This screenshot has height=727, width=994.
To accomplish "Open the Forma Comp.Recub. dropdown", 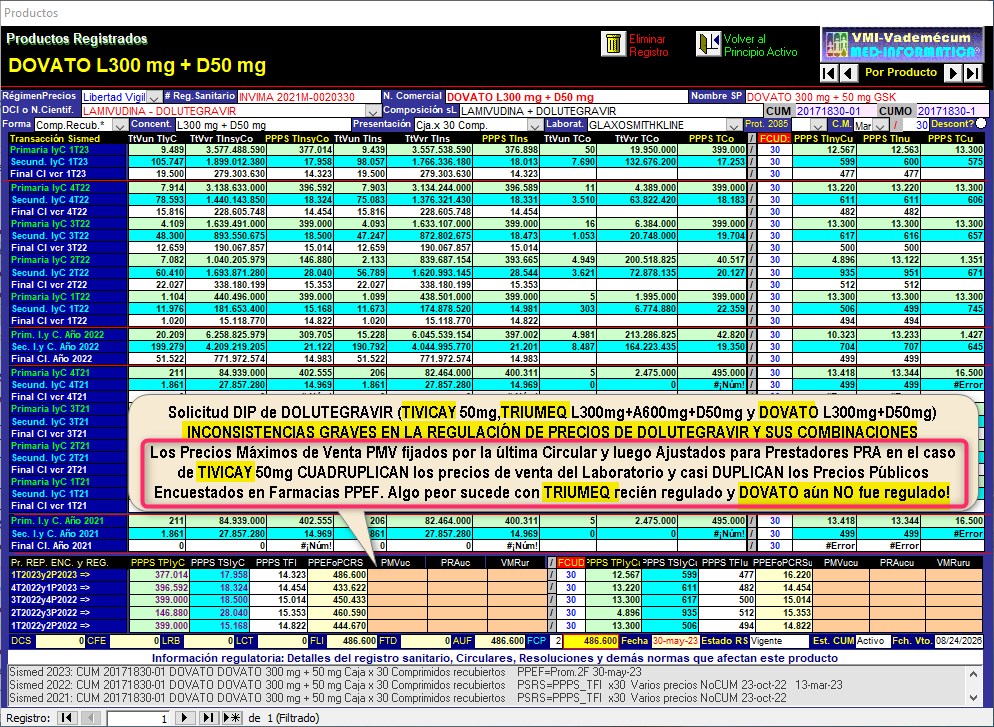I will click(118, 124).
